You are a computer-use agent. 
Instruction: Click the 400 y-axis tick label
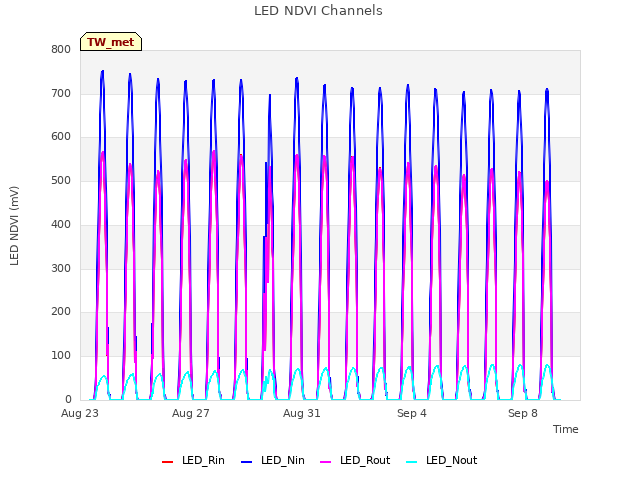coord(61,224)
